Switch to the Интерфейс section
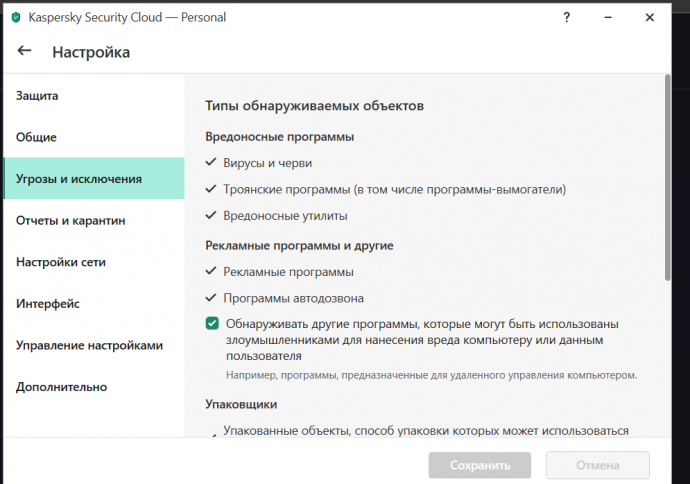This screenshot has height=484, width=690. pos(48,303)
